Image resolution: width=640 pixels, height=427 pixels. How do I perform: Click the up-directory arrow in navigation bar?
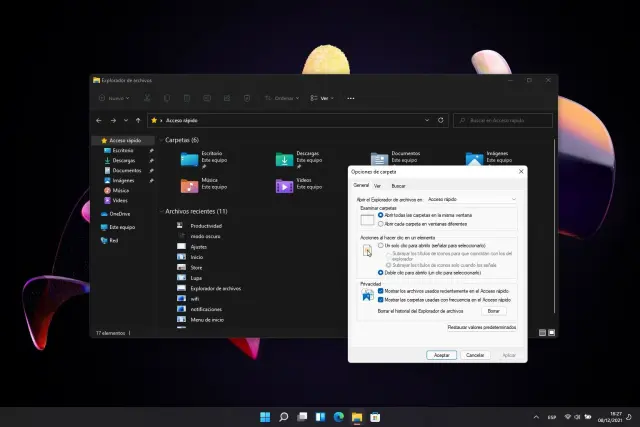point(139,120)
